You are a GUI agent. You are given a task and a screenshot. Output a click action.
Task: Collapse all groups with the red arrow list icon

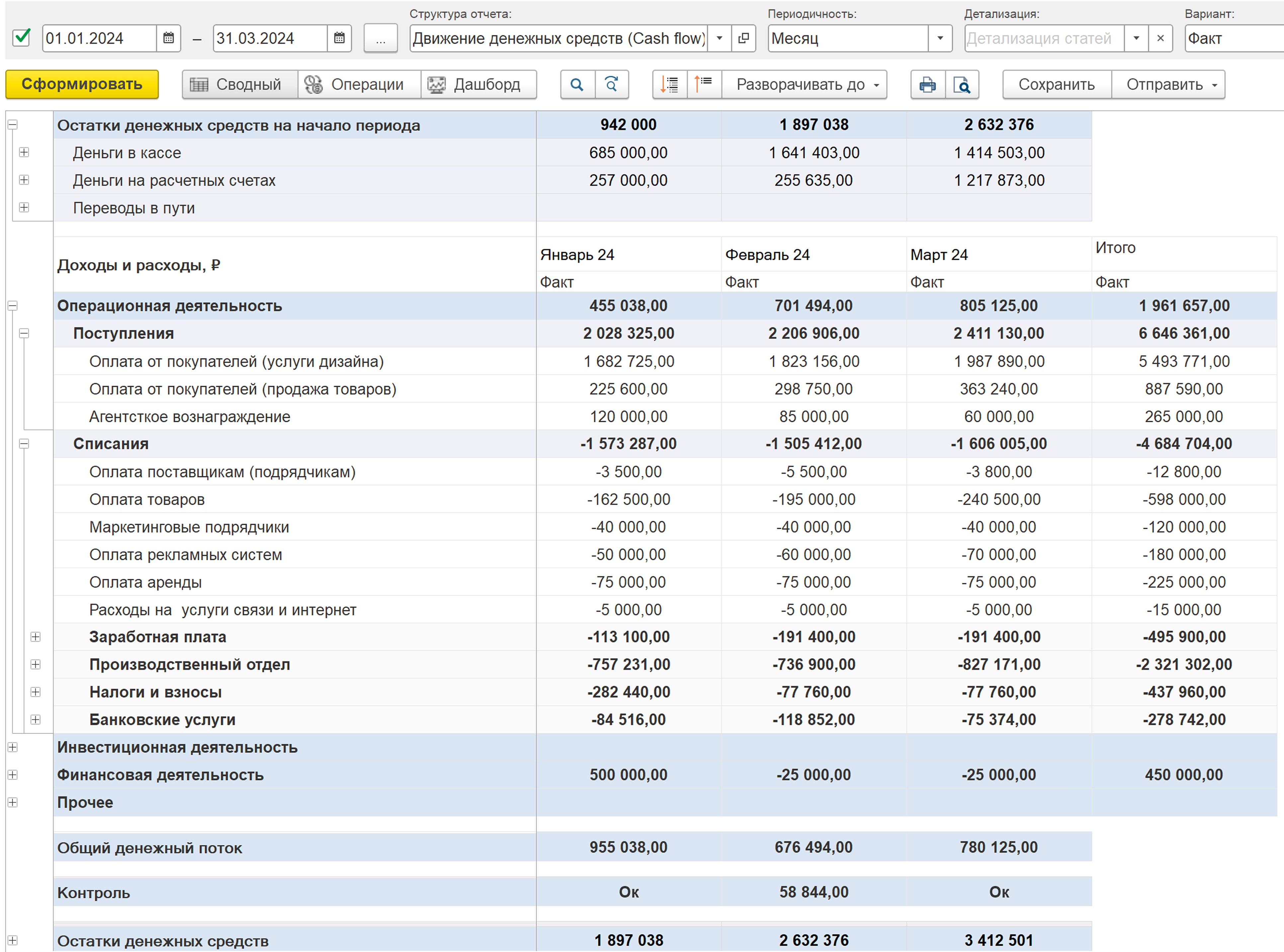704,85
